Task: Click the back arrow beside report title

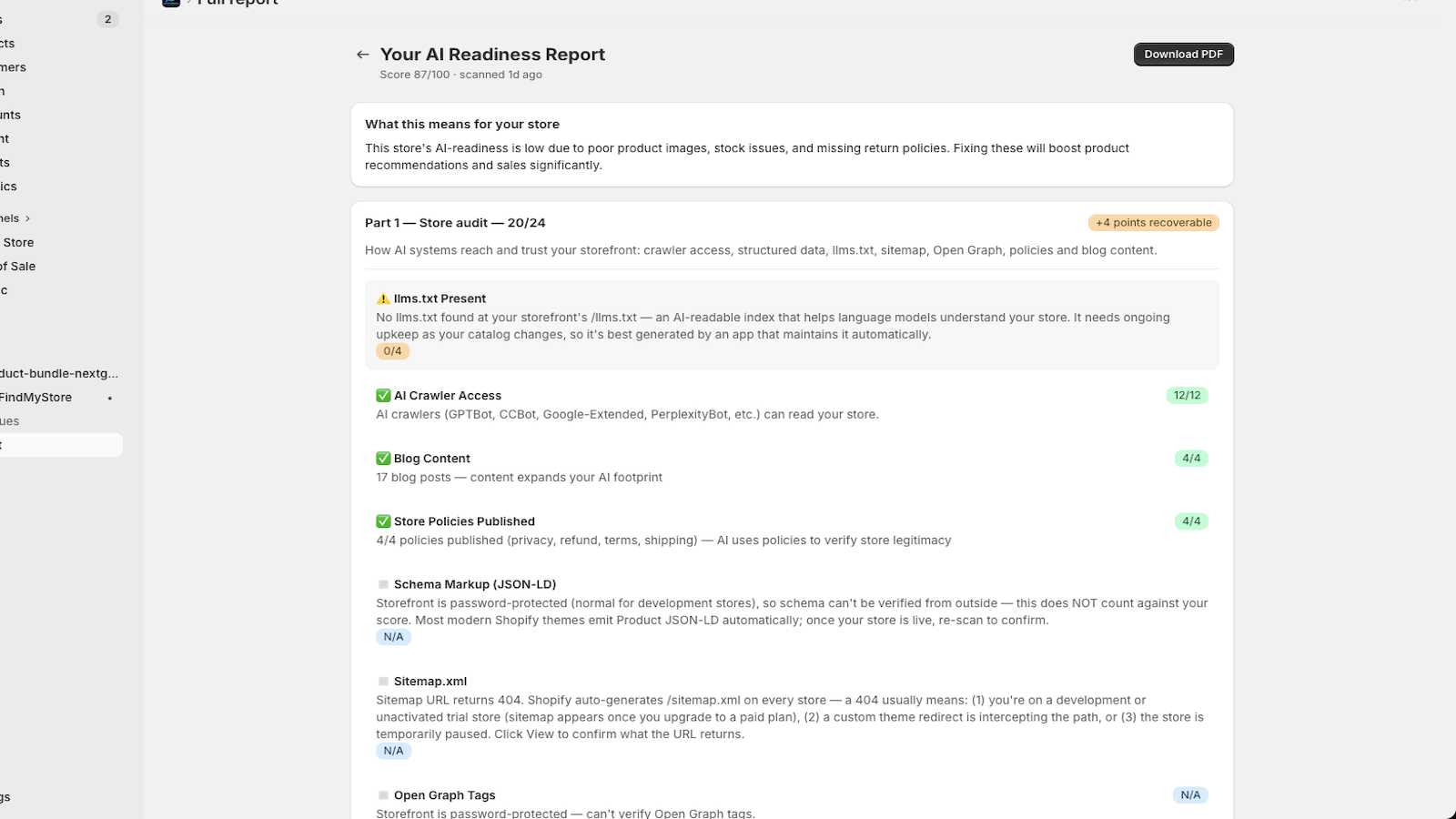Action: [x=362, y=55]
